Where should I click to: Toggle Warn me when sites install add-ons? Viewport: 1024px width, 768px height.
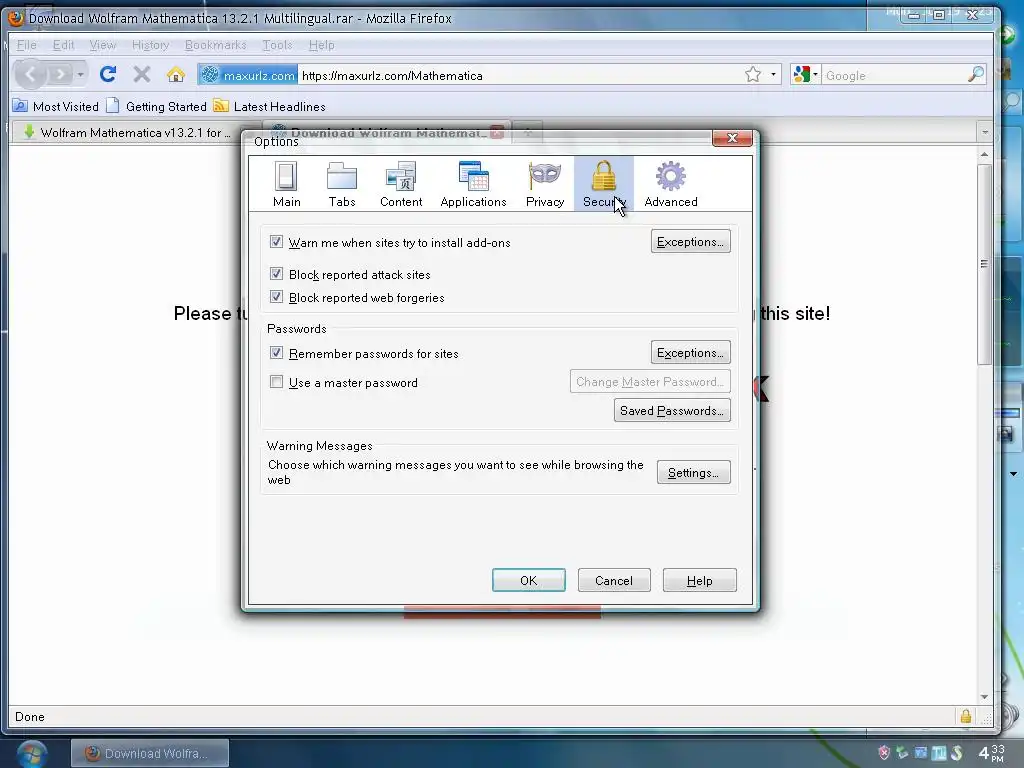point(276,242)
